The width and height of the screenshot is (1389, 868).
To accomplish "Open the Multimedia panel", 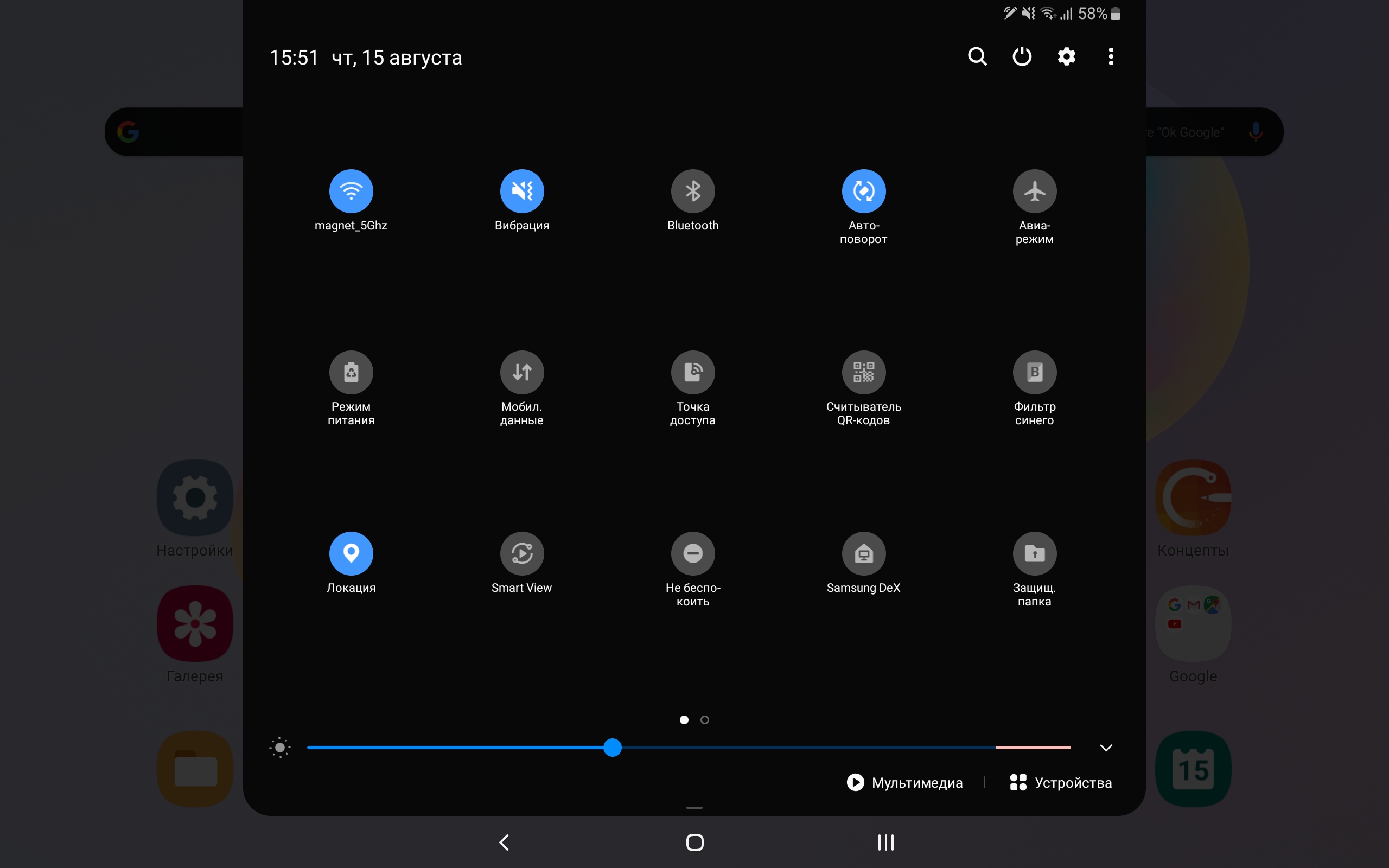I will pos(904,782).
